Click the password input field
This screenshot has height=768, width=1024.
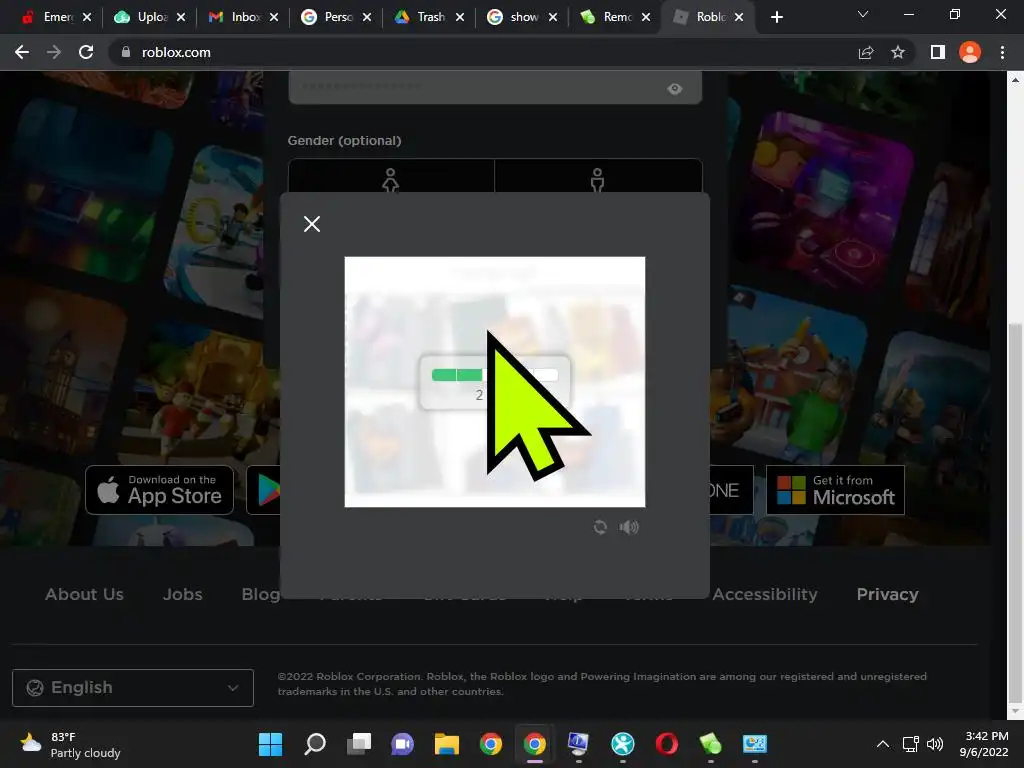tap(494, 88)
